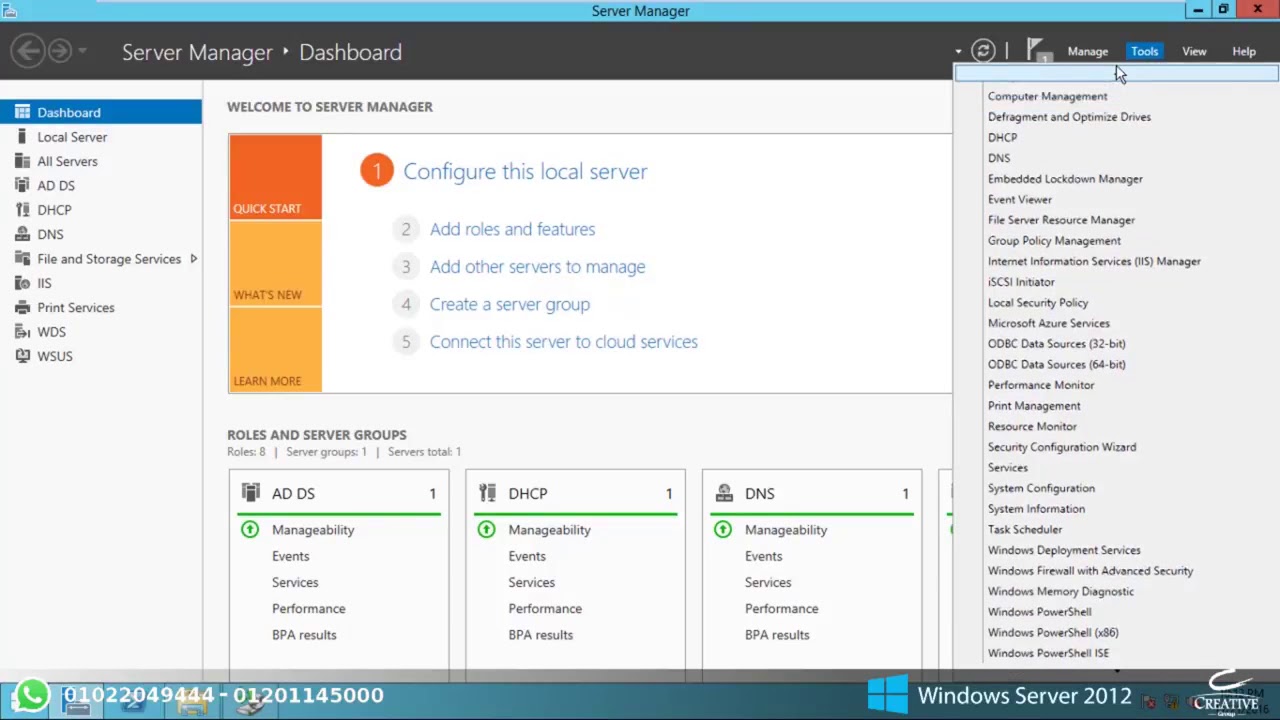Click DNS tile role icon
The image size is (1280, 720).
point(724,493)
